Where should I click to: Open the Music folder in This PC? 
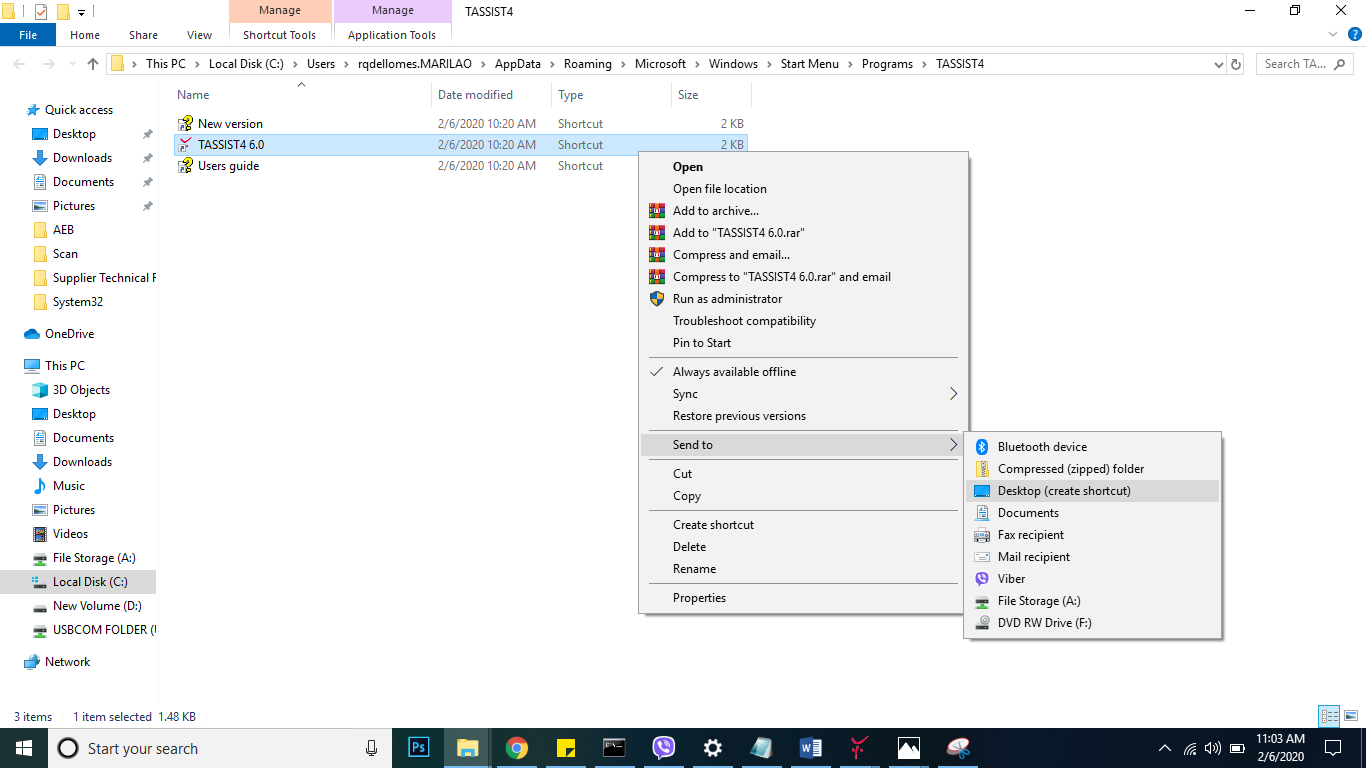pos(69,486)
